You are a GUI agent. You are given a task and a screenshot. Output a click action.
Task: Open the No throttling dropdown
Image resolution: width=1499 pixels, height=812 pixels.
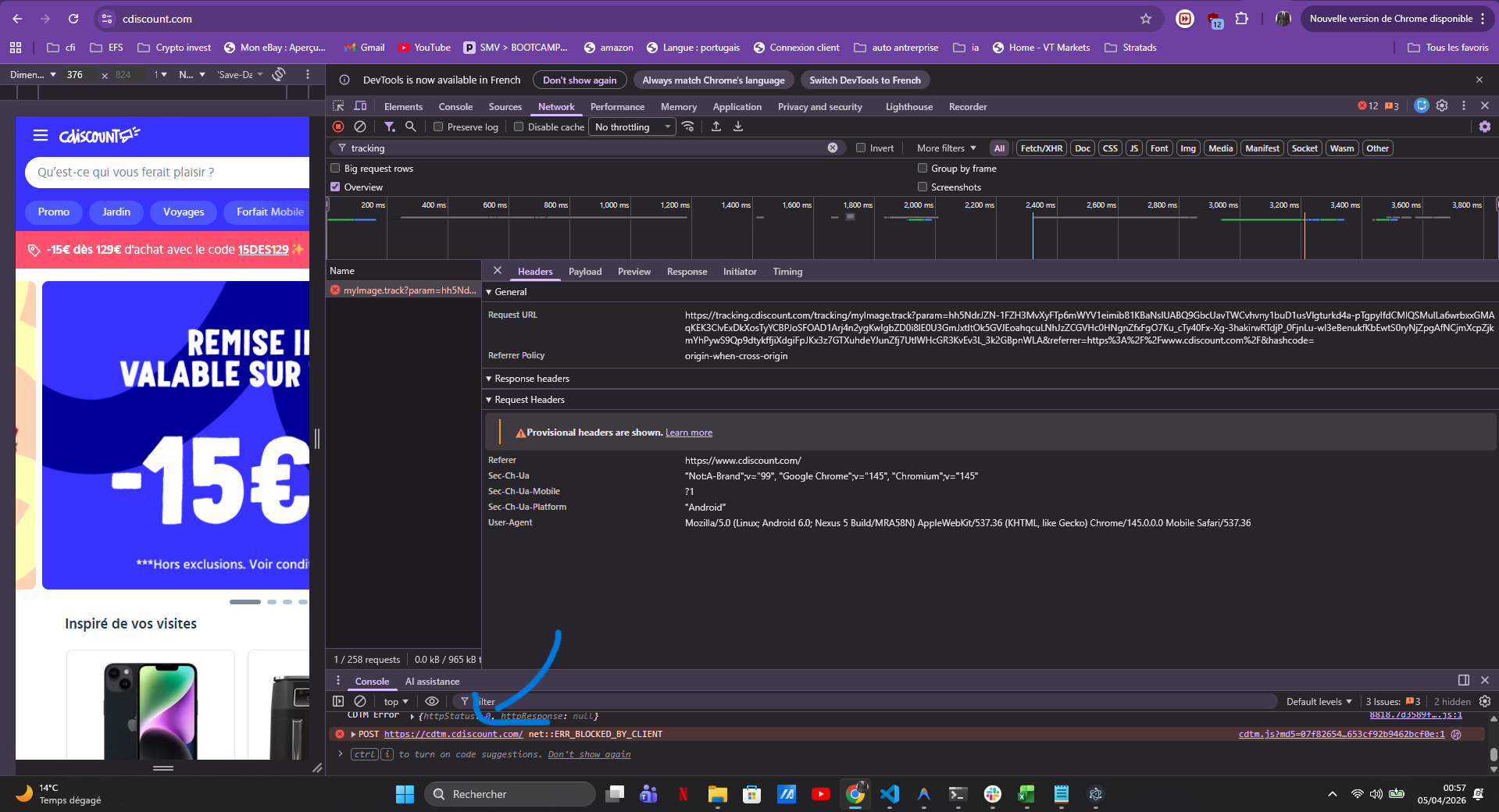click(x=633, y=127)
